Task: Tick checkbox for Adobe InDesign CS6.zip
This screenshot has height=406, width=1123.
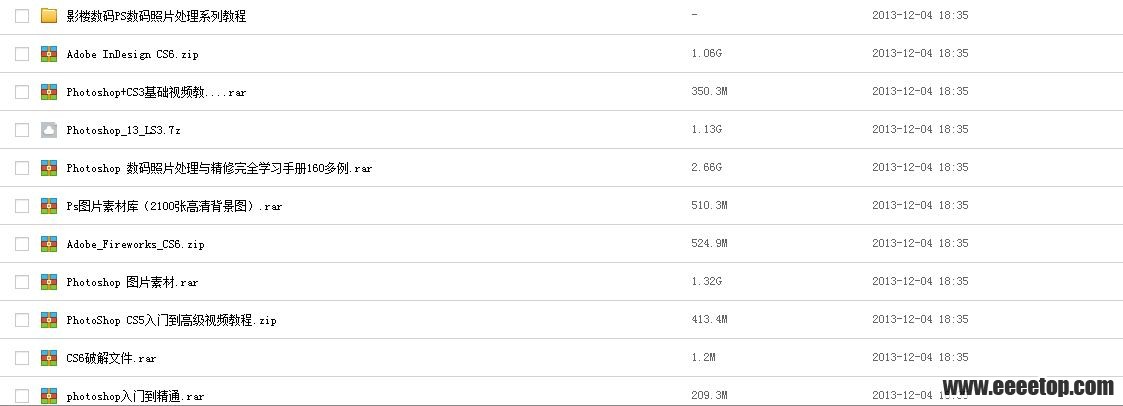Action: pyautogui.click(x=22, y=54)
